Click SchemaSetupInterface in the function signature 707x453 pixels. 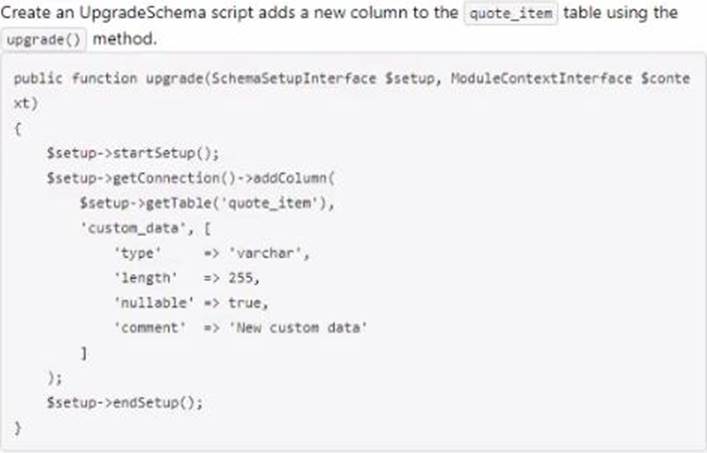(x=294, y=78)
